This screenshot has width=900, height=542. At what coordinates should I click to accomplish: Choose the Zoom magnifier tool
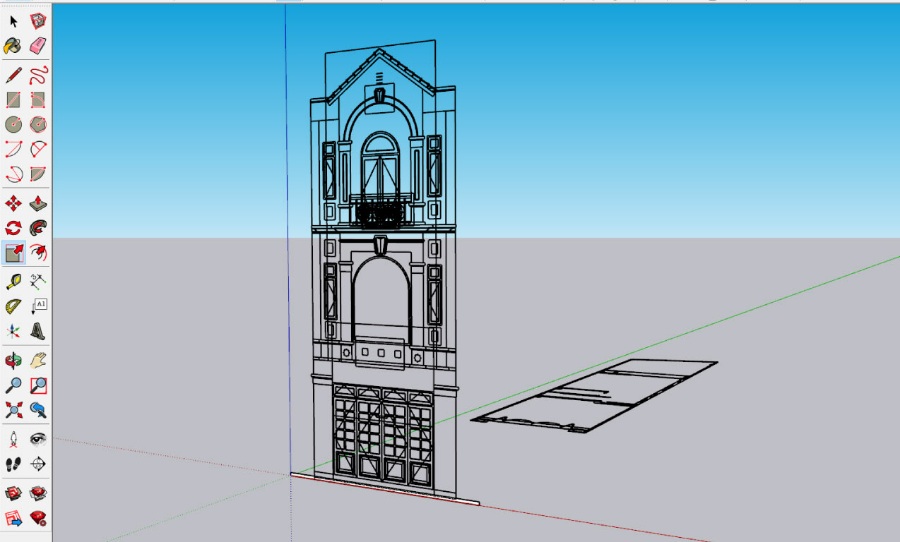click(13, 385)
